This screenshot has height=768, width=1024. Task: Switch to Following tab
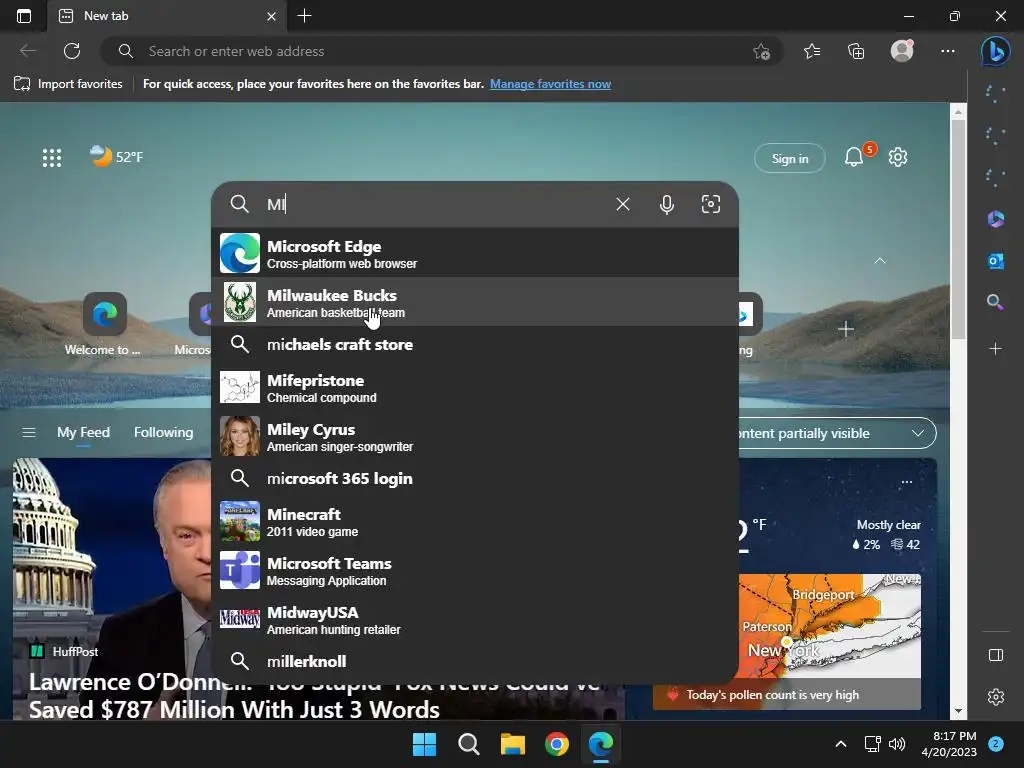click(x=163, y=432)
